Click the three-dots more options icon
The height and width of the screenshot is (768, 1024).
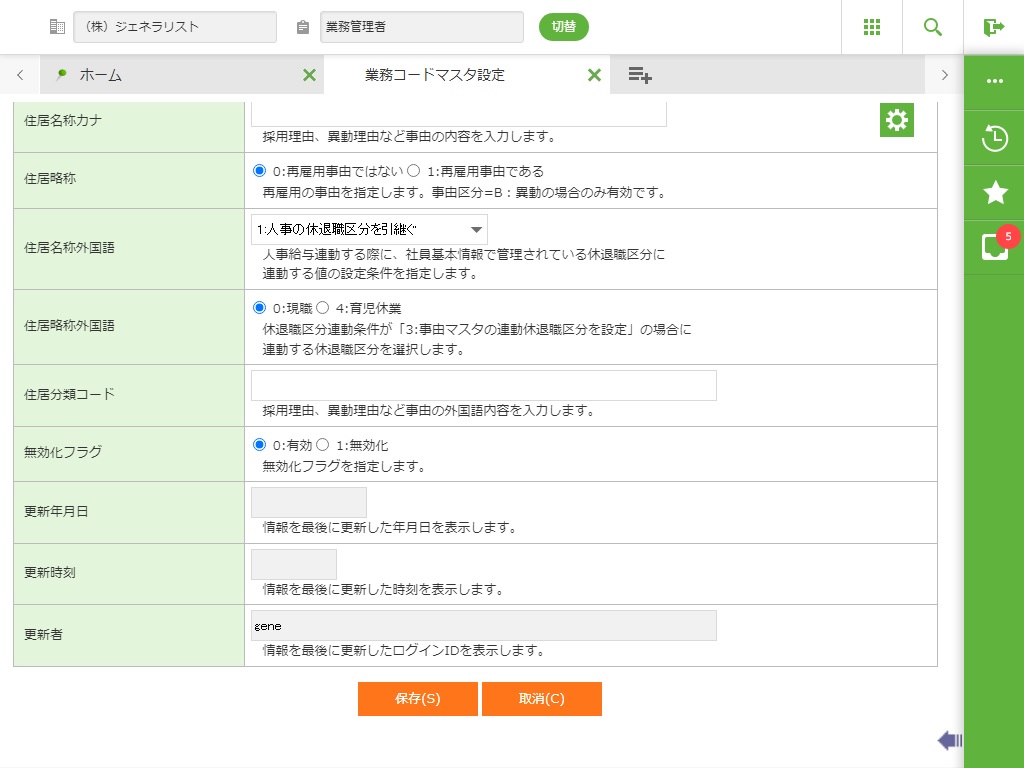(x=994, y=81)
